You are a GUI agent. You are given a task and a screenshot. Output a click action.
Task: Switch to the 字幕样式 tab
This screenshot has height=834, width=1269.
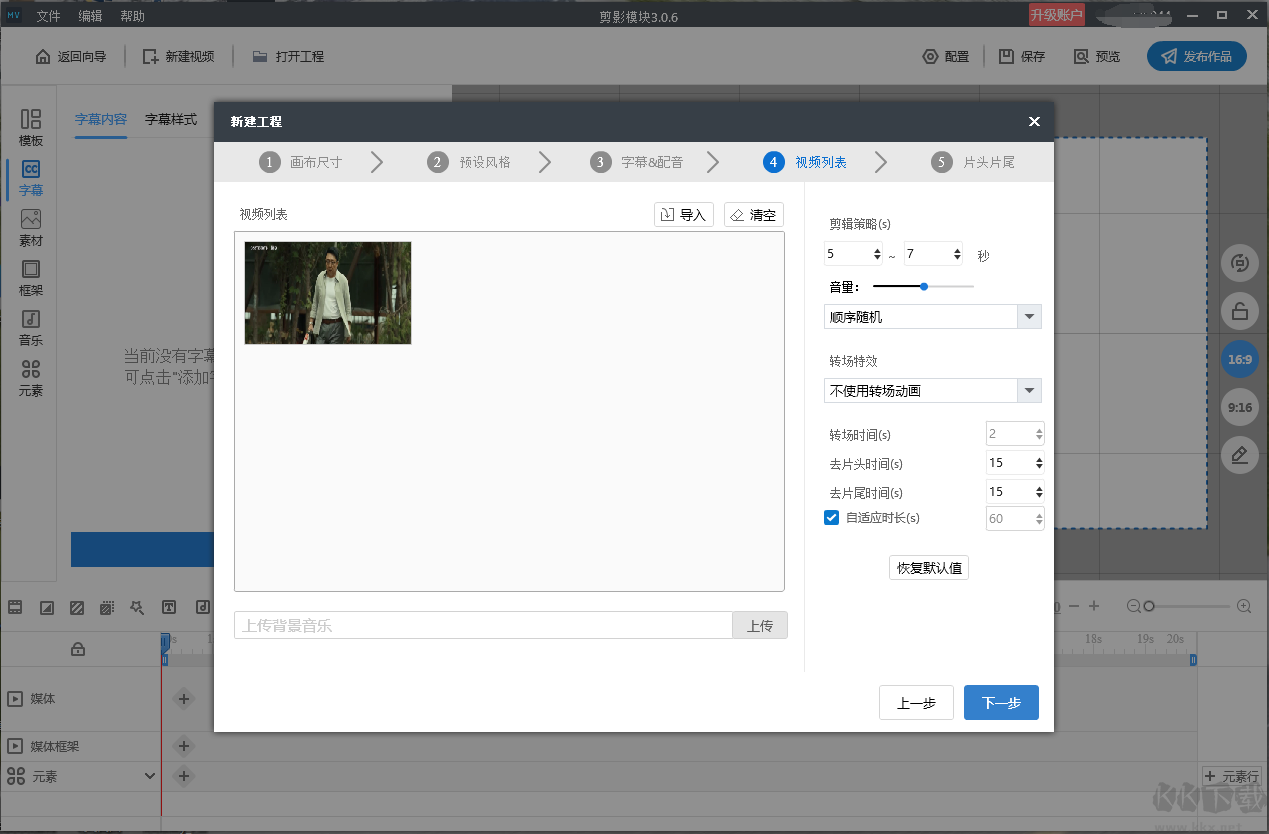tap(171, 119)
